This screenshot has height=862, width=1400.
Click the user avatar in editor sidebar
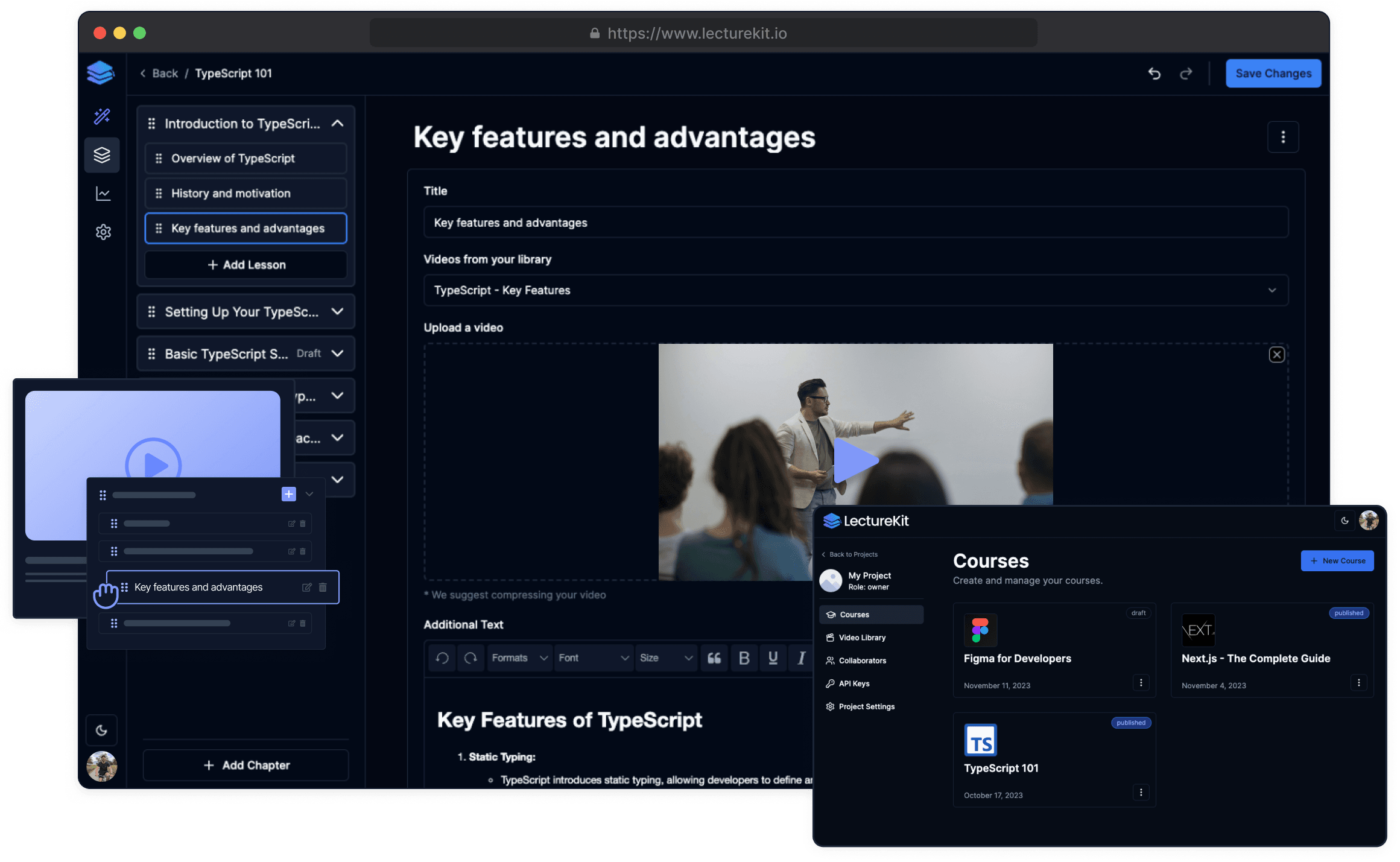pos(101,766)
